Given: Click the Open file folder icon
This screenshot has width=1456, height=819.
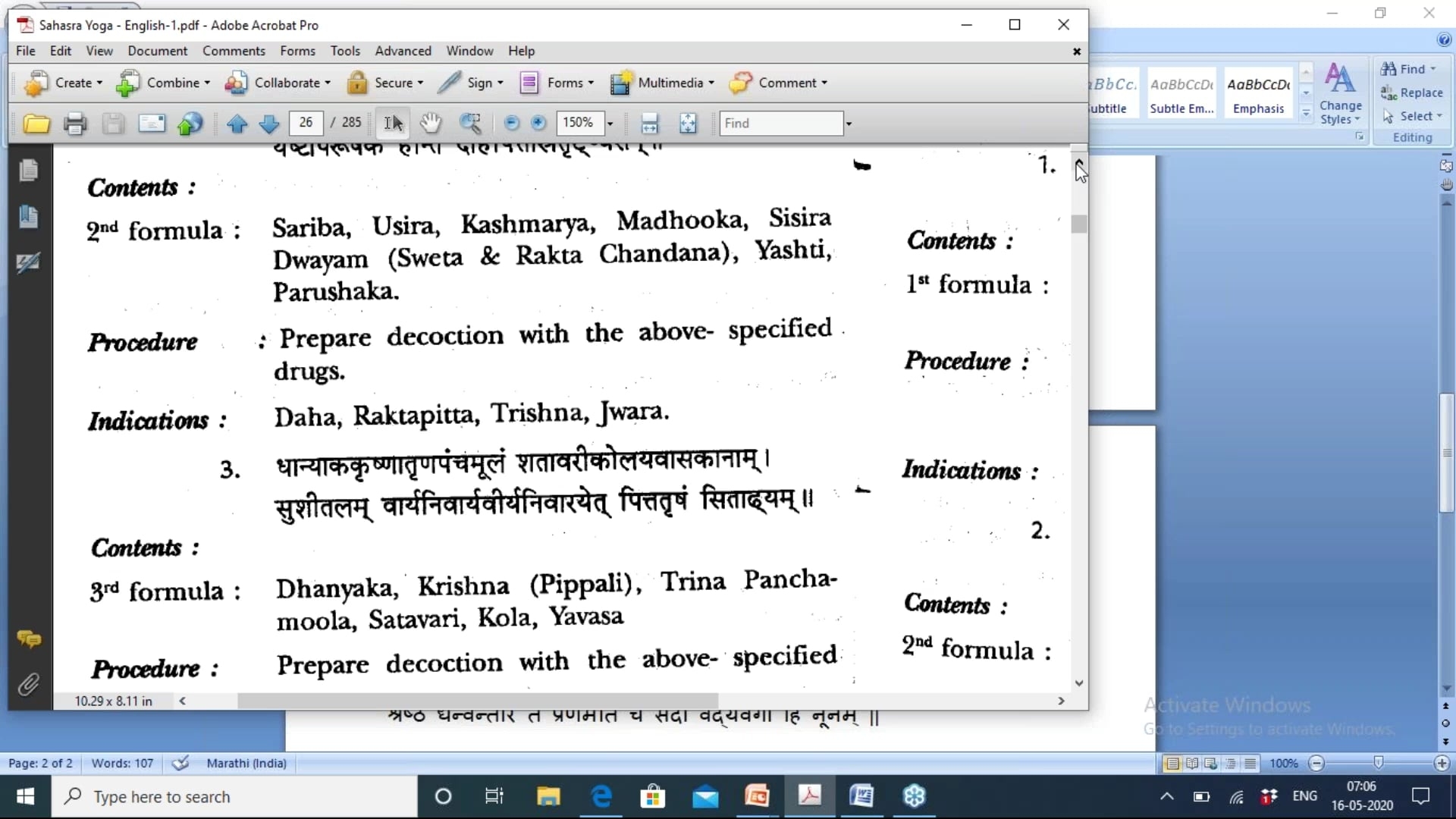Looking at the screenshot, I should (36, 124).
